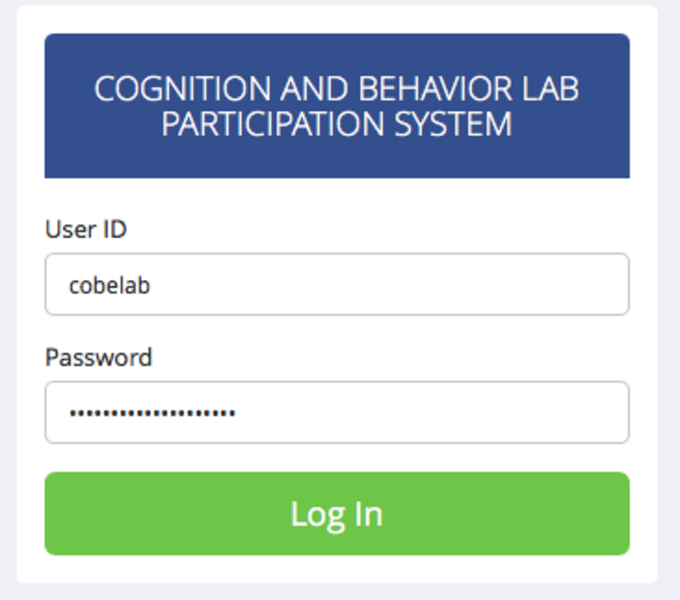
Task: Click the 'Log In' text on the button
Action: coord(337,515)
